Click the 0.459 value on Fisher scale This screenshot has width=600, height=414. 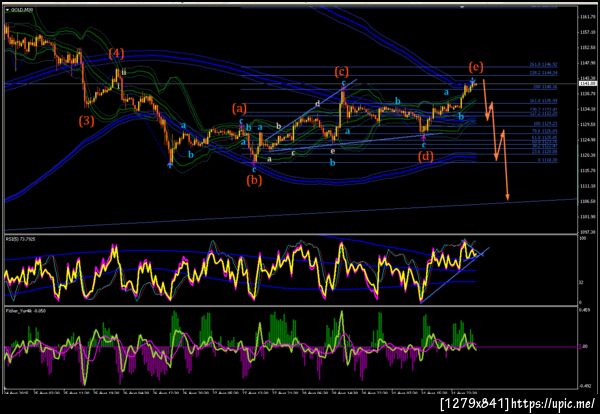584,311
